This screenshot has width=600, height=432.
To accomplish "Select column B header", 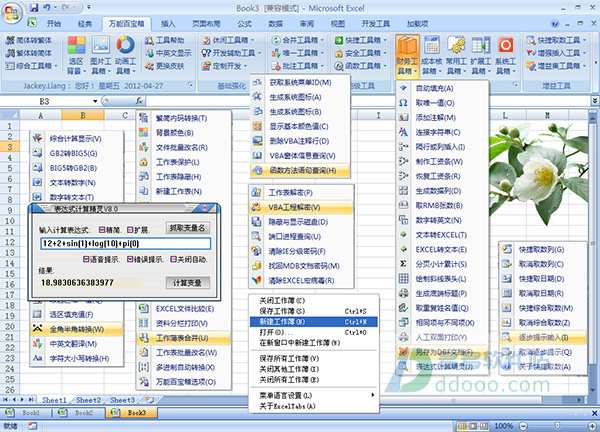I will pyautogui.click(x=83, y=115).
